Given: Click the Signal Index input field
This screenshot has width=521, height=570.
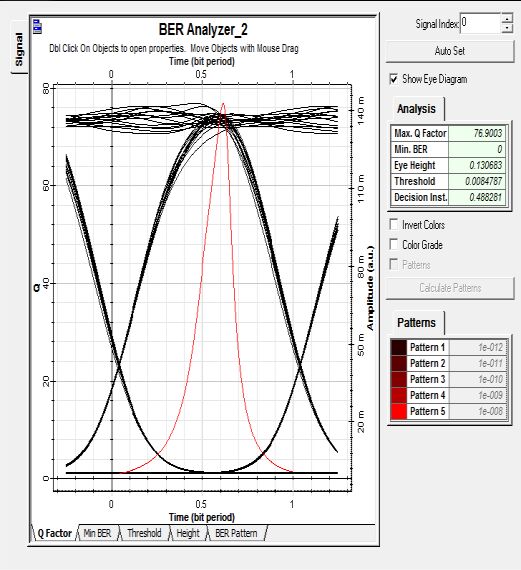Looking at the screenshot, I should 481,23.
